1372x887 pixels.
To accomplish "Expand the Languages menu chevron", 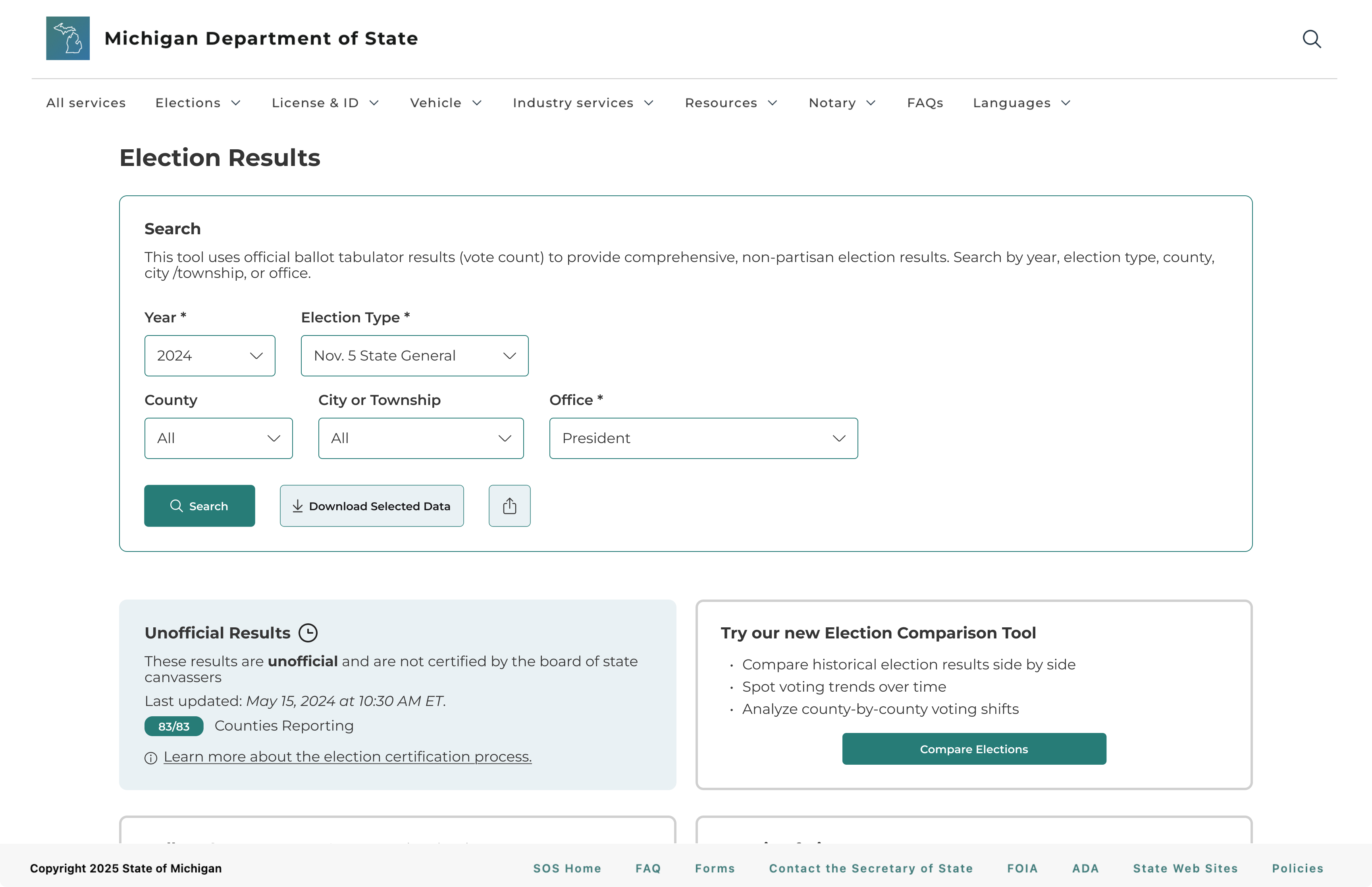I will (1066, 103).
